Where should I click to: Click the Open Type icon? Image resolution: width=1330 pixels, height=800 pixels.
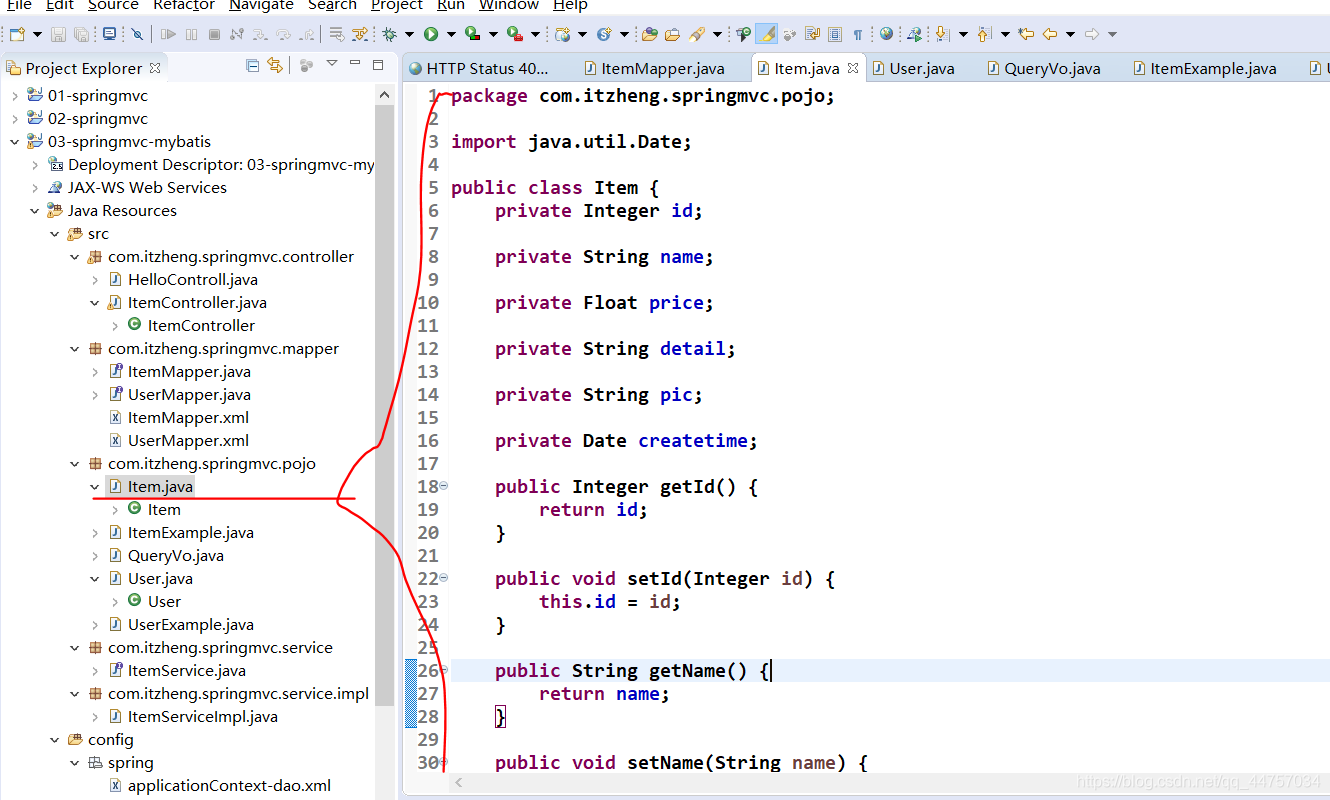650,34
